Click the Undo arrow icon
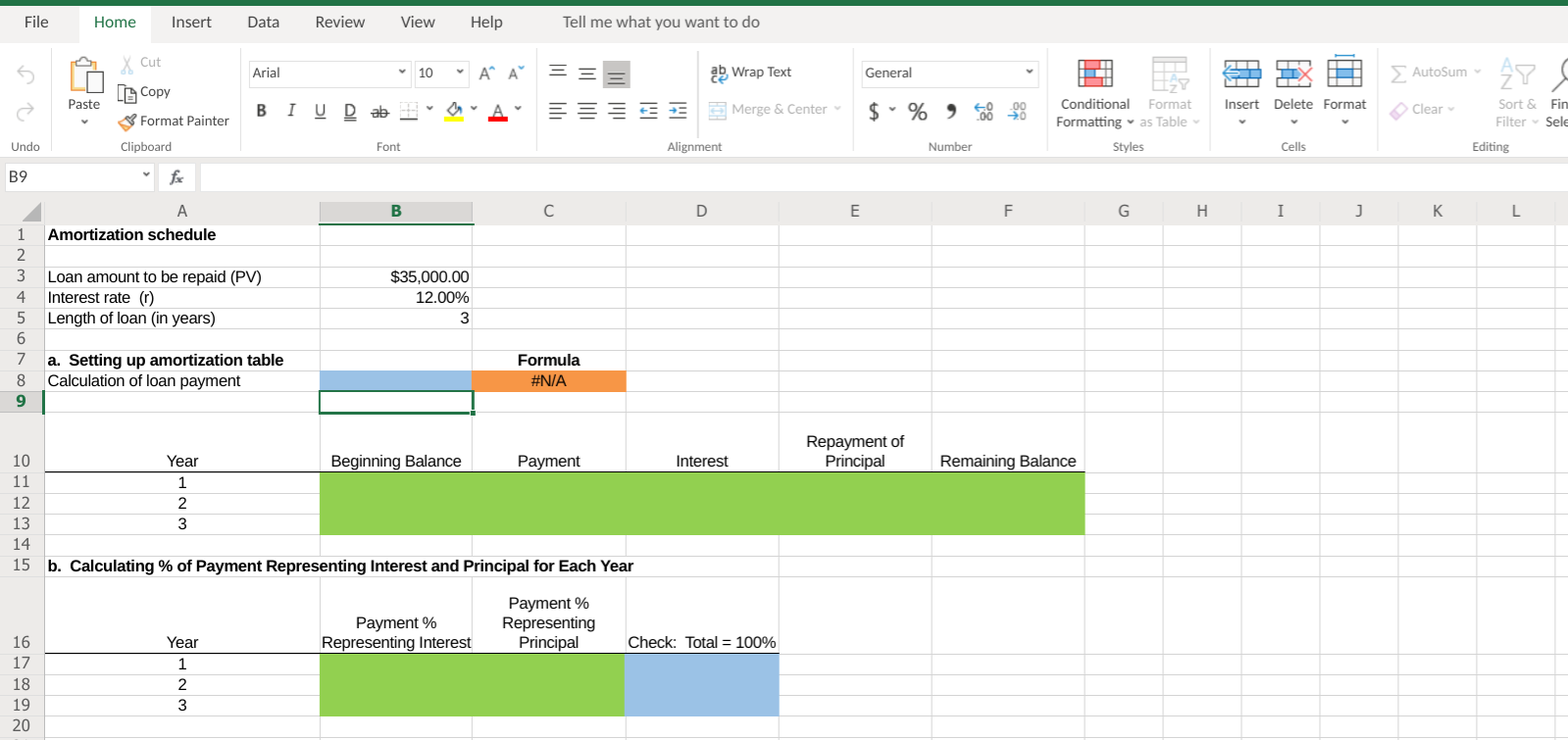The height and width of the screenshot is (740, 1568). tap(26, 75)
